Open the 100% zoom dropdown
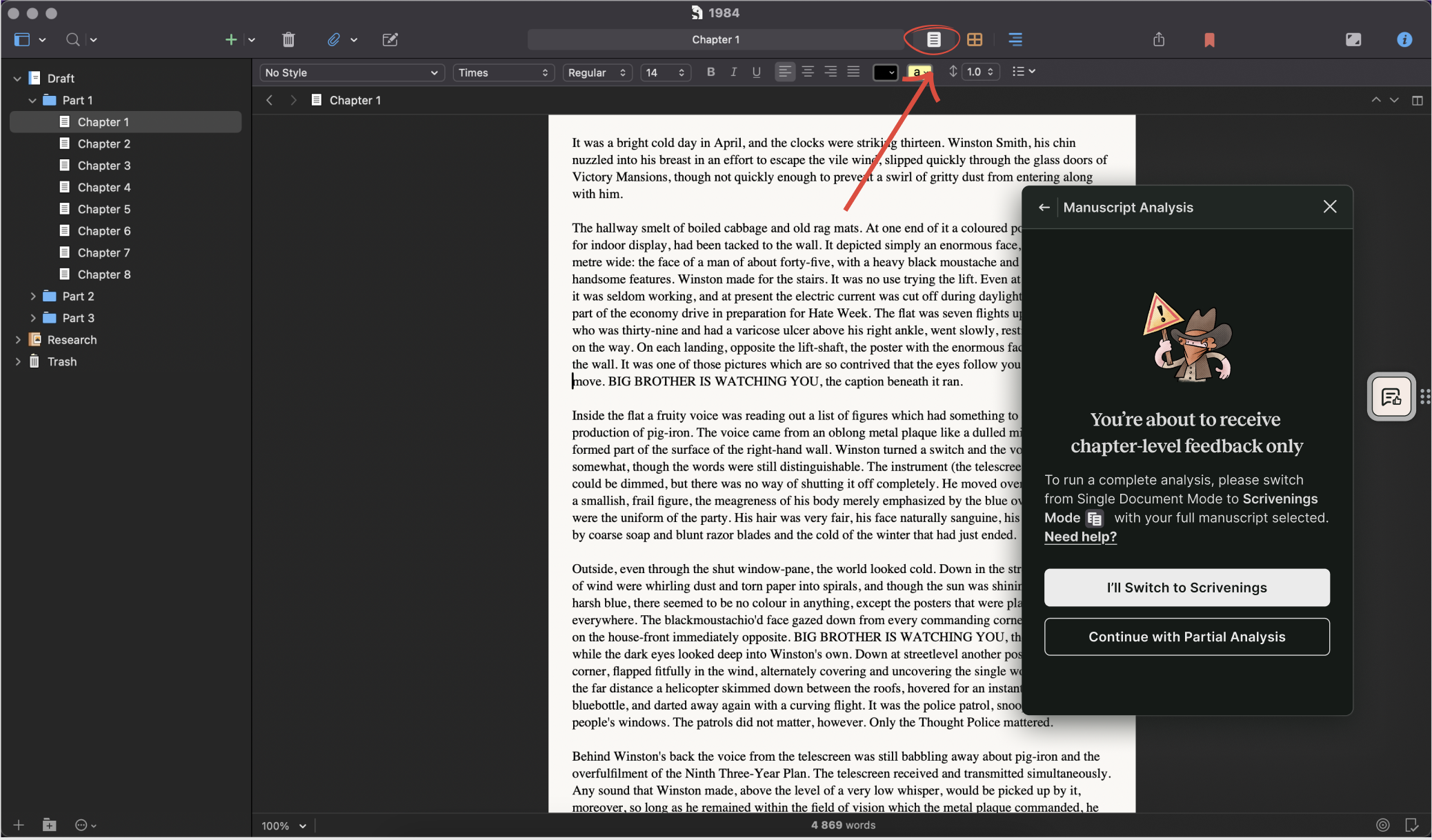 click(284, 826)
